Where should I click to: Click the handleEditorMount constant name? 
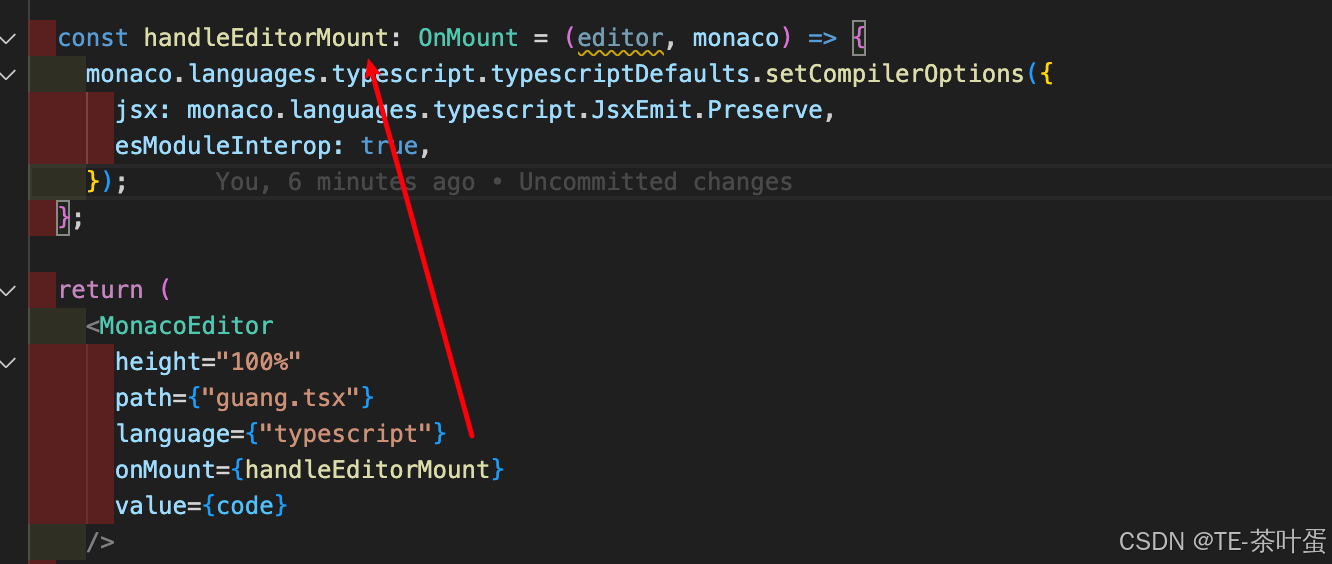pyautogui.click(x=266, y=38)
